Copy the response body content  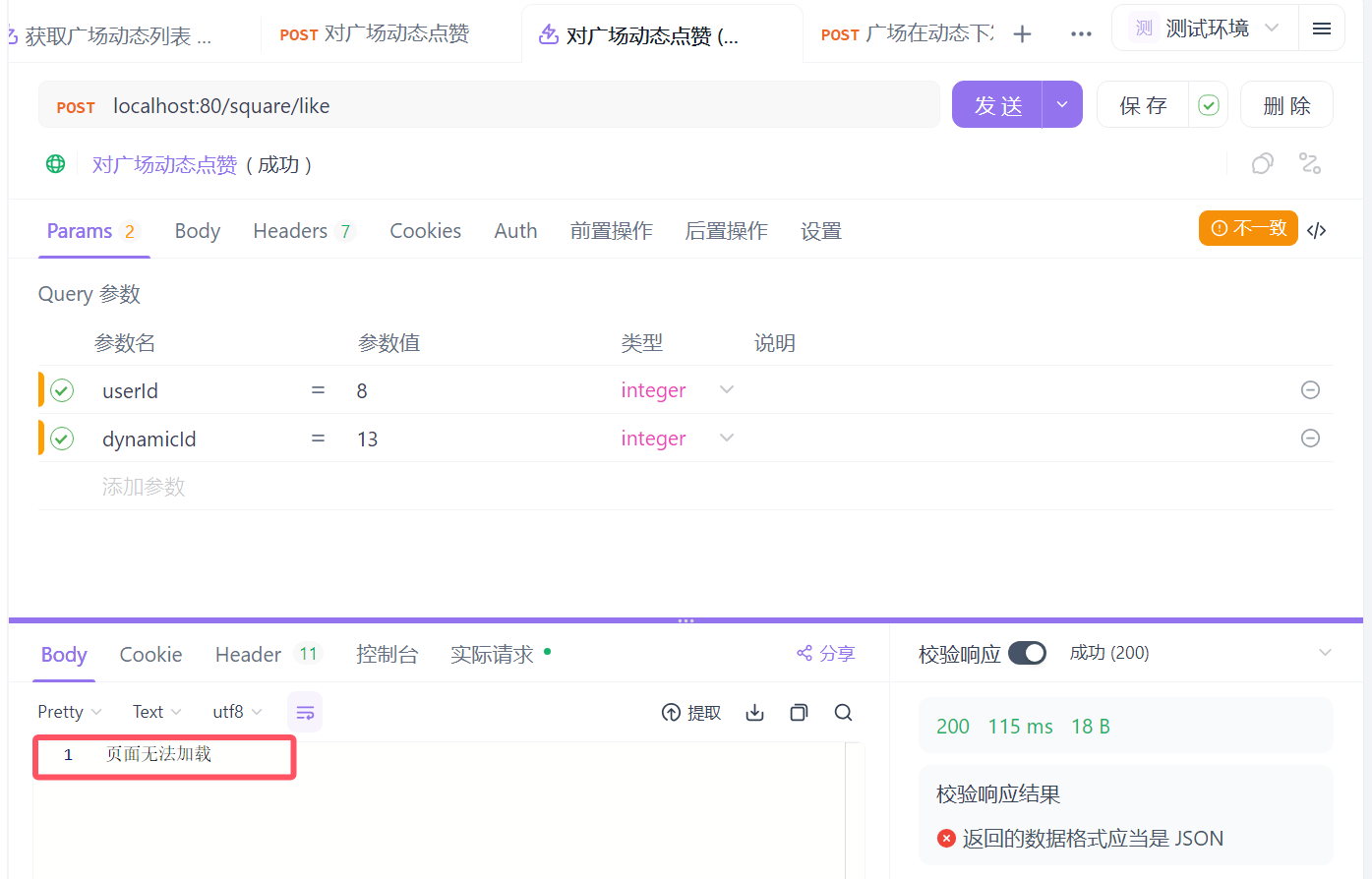coord(799,712)
